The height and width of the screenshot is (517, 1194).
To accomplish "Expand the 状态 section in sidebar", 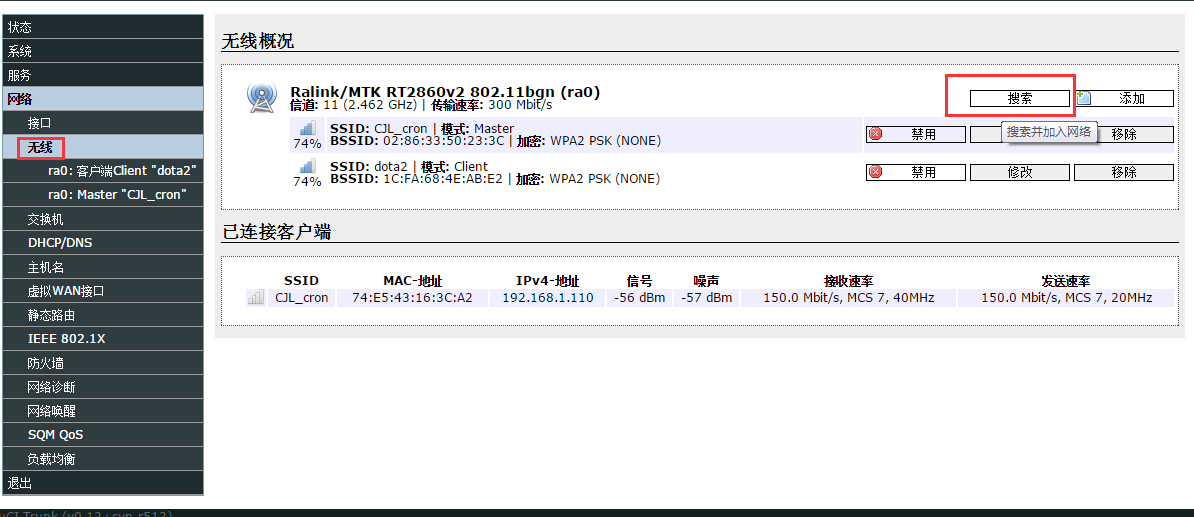I will point(20,27).
